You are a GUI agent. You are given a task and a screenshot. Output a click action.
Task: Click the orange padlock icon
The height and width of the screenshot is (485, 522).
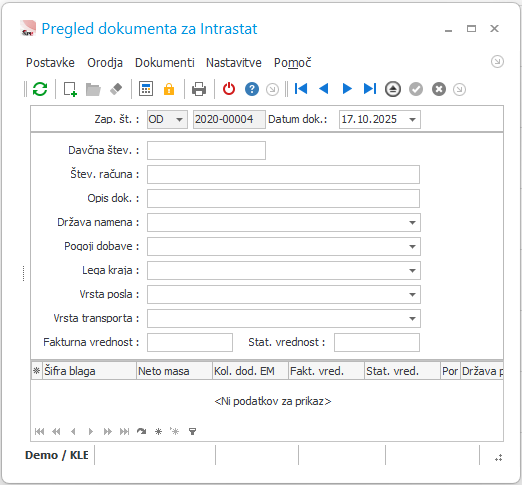point(169,89)
